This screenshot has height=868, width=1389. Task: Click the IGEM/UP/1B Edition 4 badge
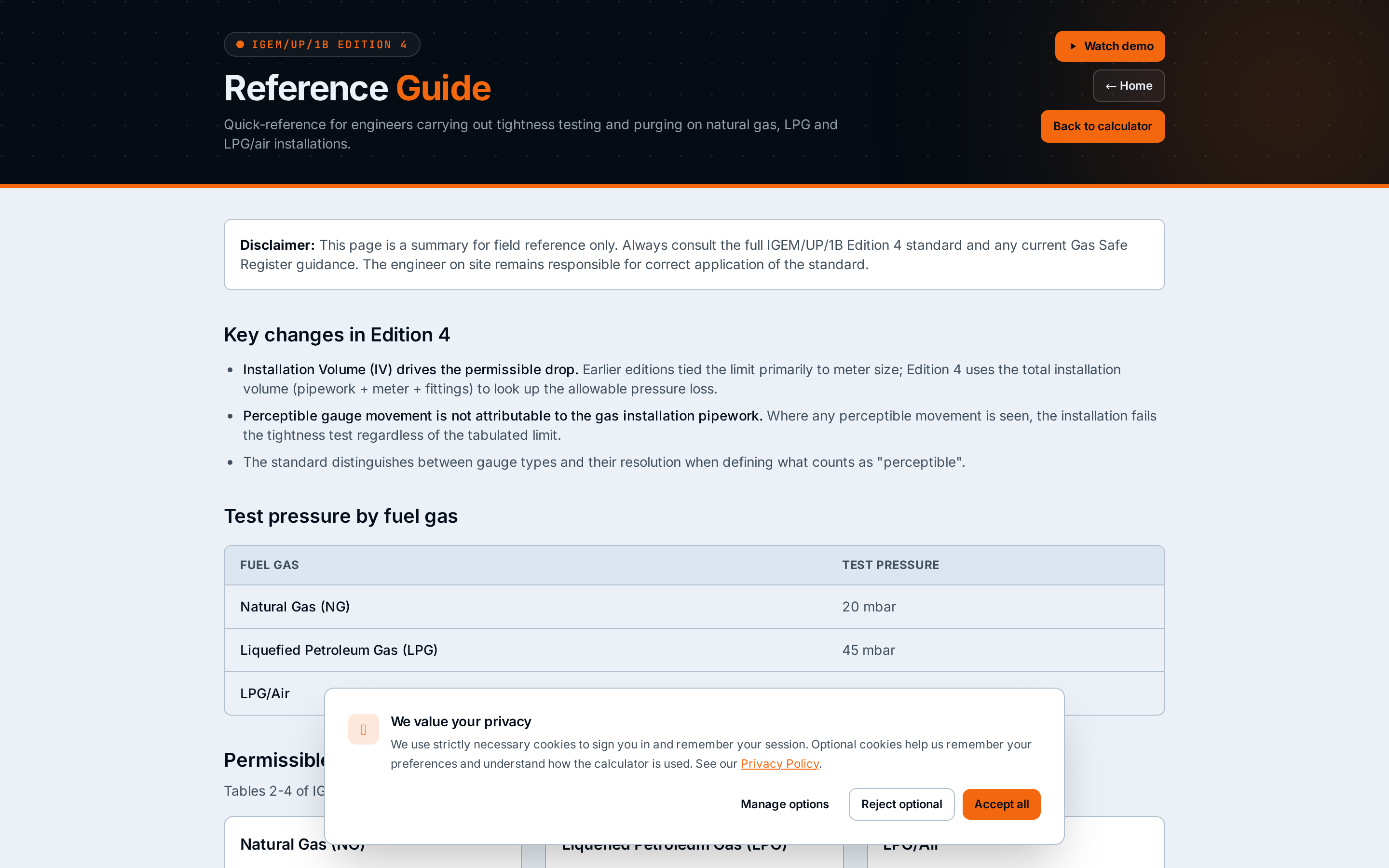322,44
